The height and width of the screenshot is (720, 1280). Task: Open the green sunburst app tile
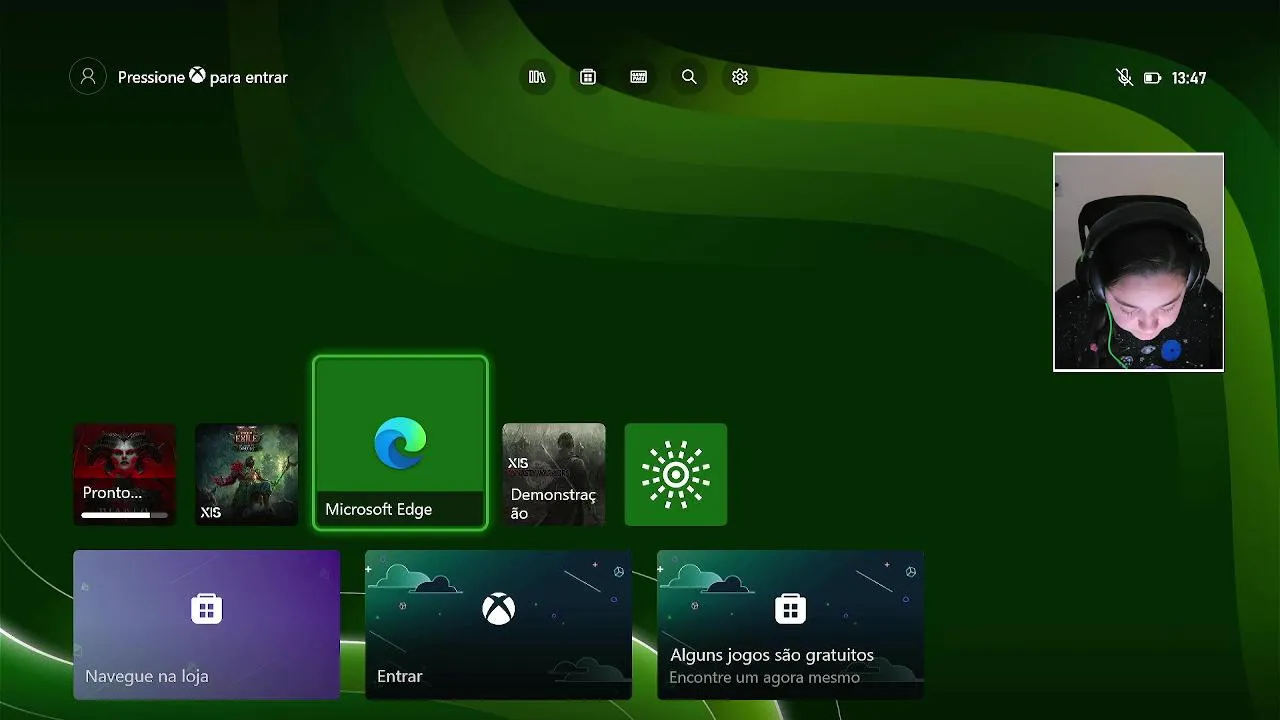pos(676,474)
